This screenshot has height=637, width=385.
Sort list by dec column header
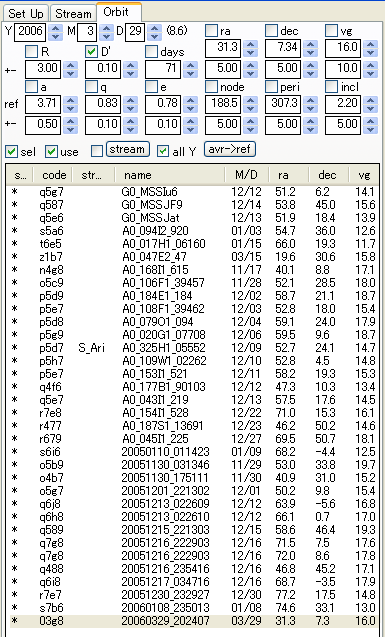click(329, 175)
